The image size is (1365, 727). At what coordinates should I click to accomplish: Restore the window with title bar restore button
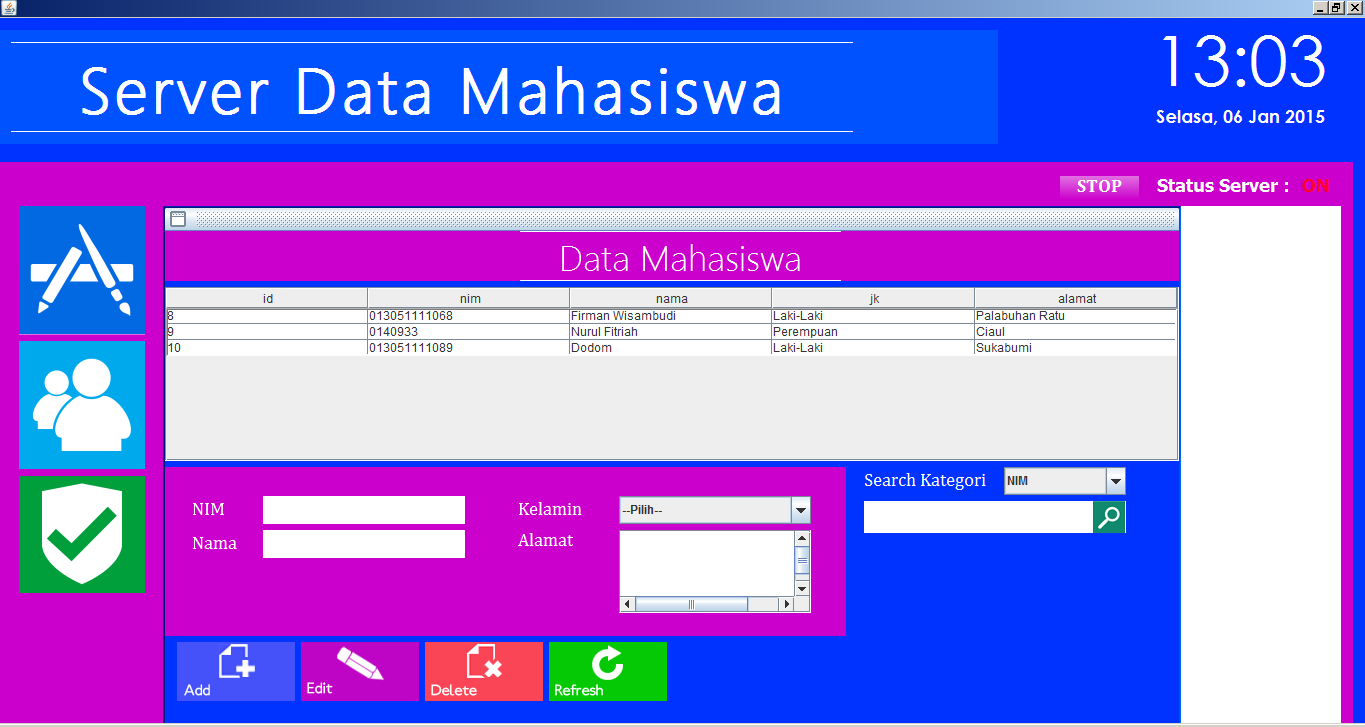pos(1337,8)
